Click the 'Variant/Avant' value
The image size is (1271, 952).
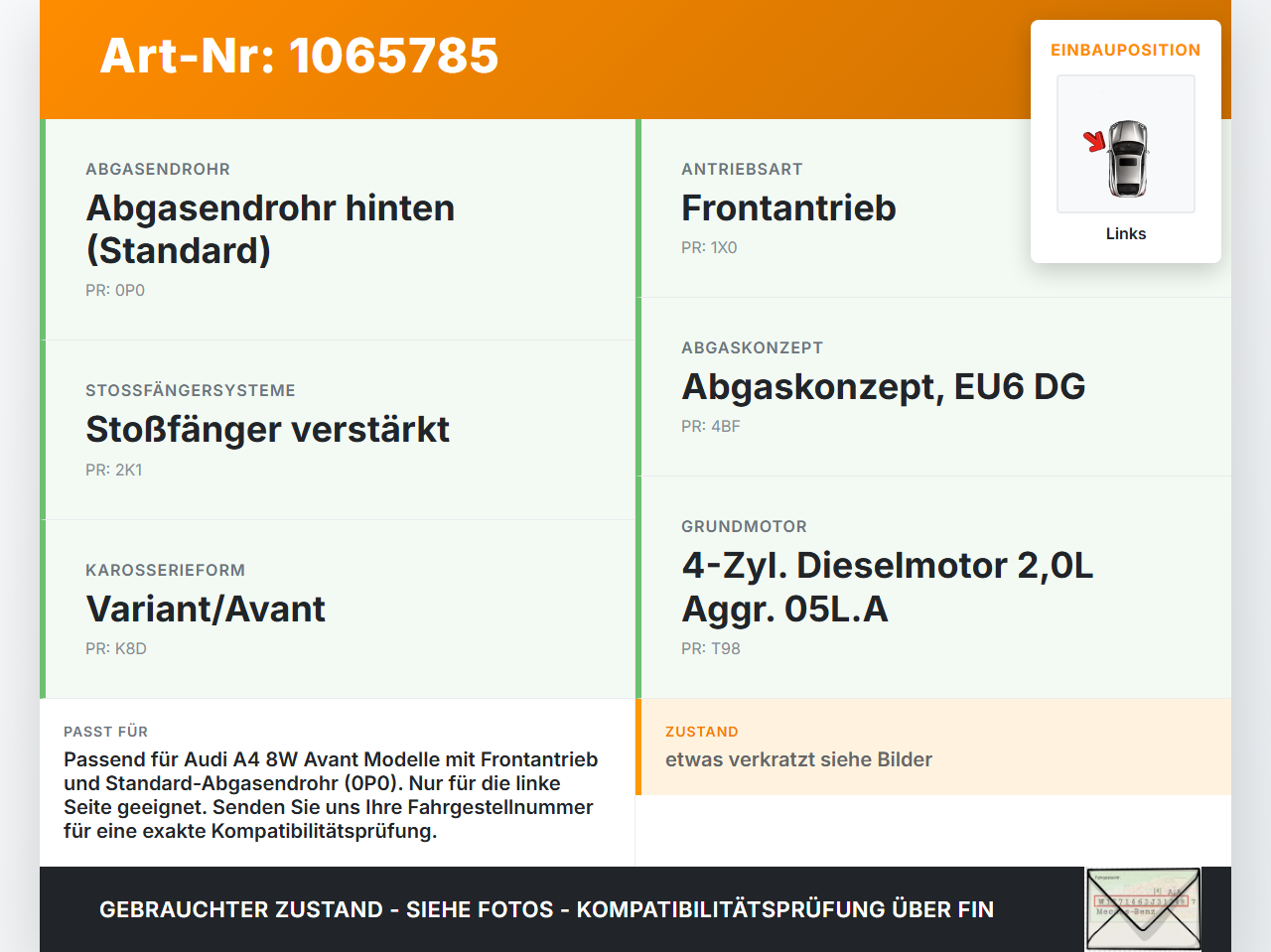(206, 610)
